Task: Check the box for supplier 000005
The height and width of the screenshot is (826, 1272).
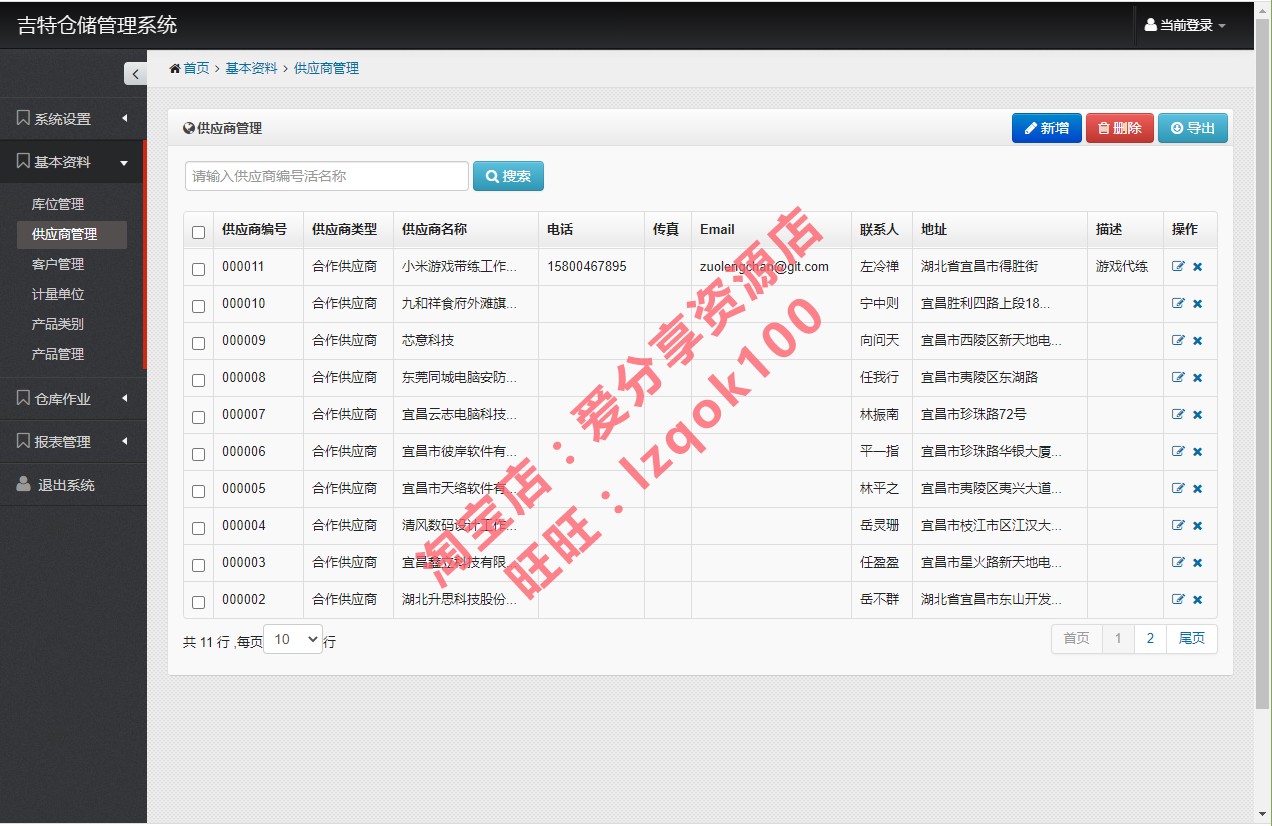Action: coord(198,491)
